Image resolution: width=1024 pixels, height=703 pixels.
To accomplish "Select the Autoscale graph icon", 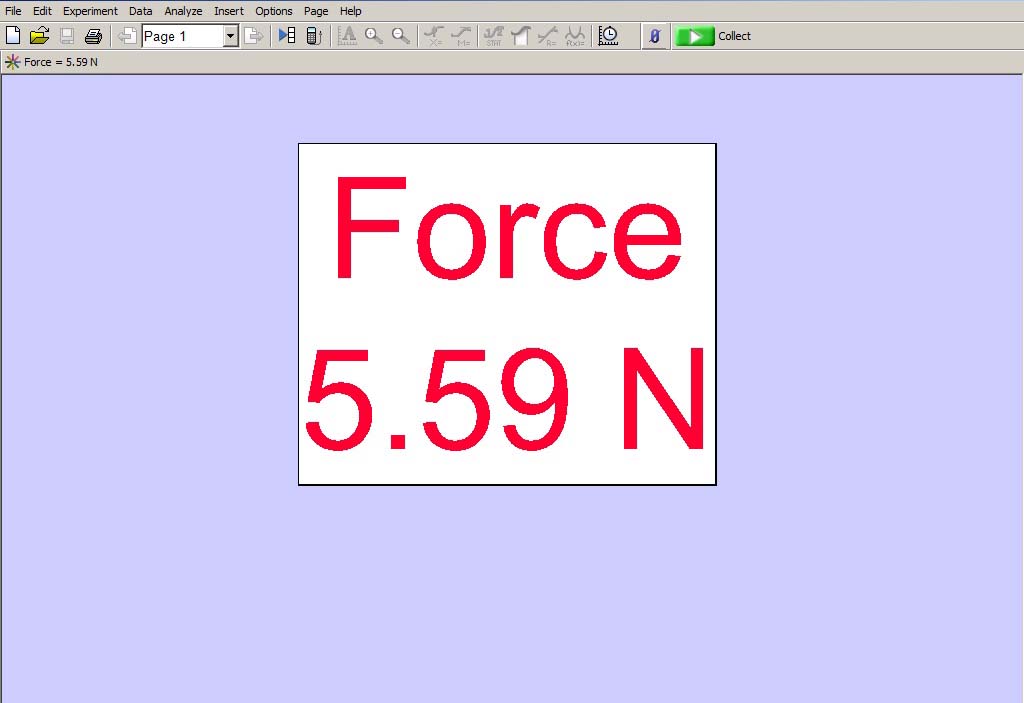I will [346, 35].
